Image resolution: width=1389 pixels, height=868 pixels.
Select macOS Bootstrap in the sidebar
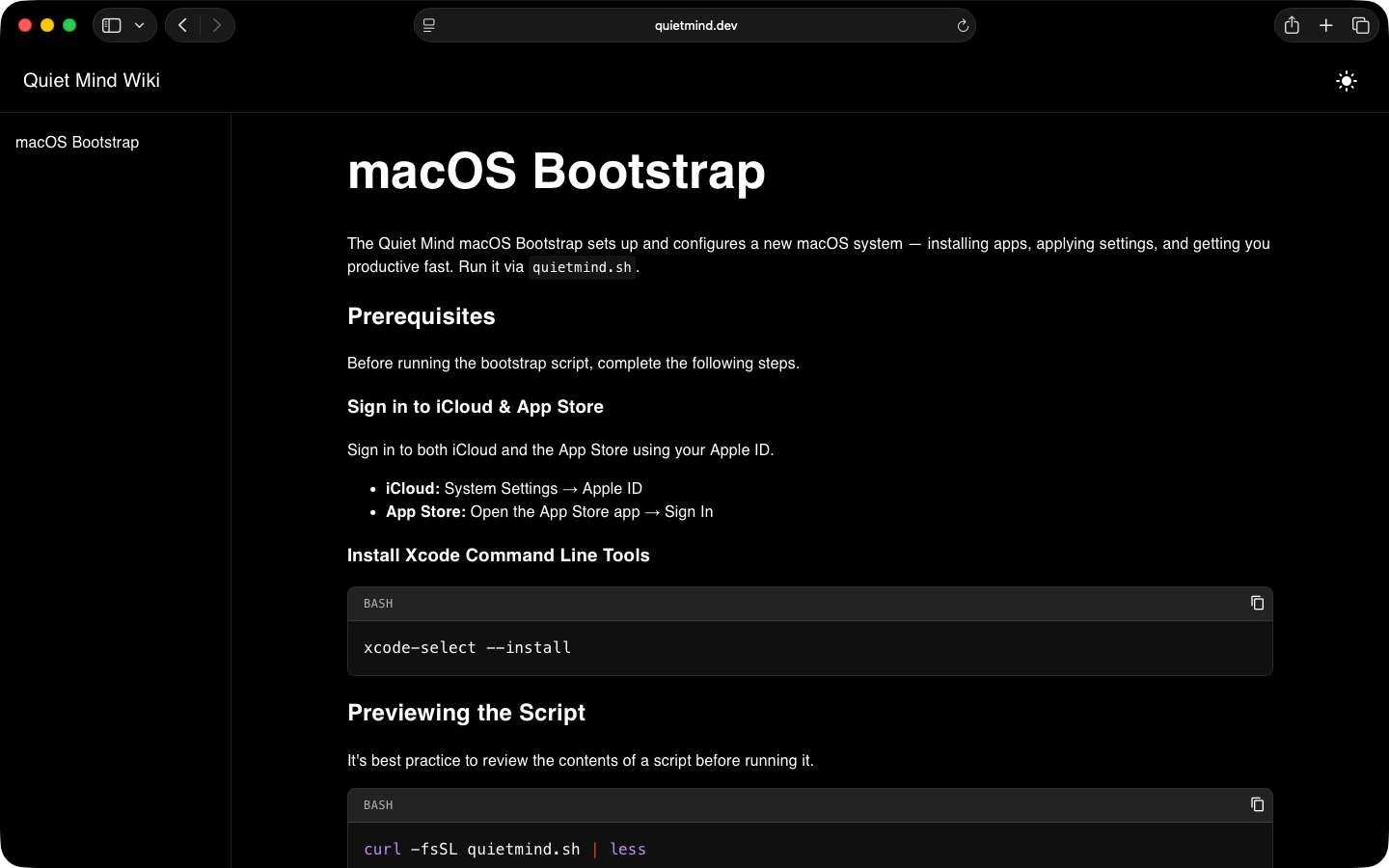click(77, 142)
